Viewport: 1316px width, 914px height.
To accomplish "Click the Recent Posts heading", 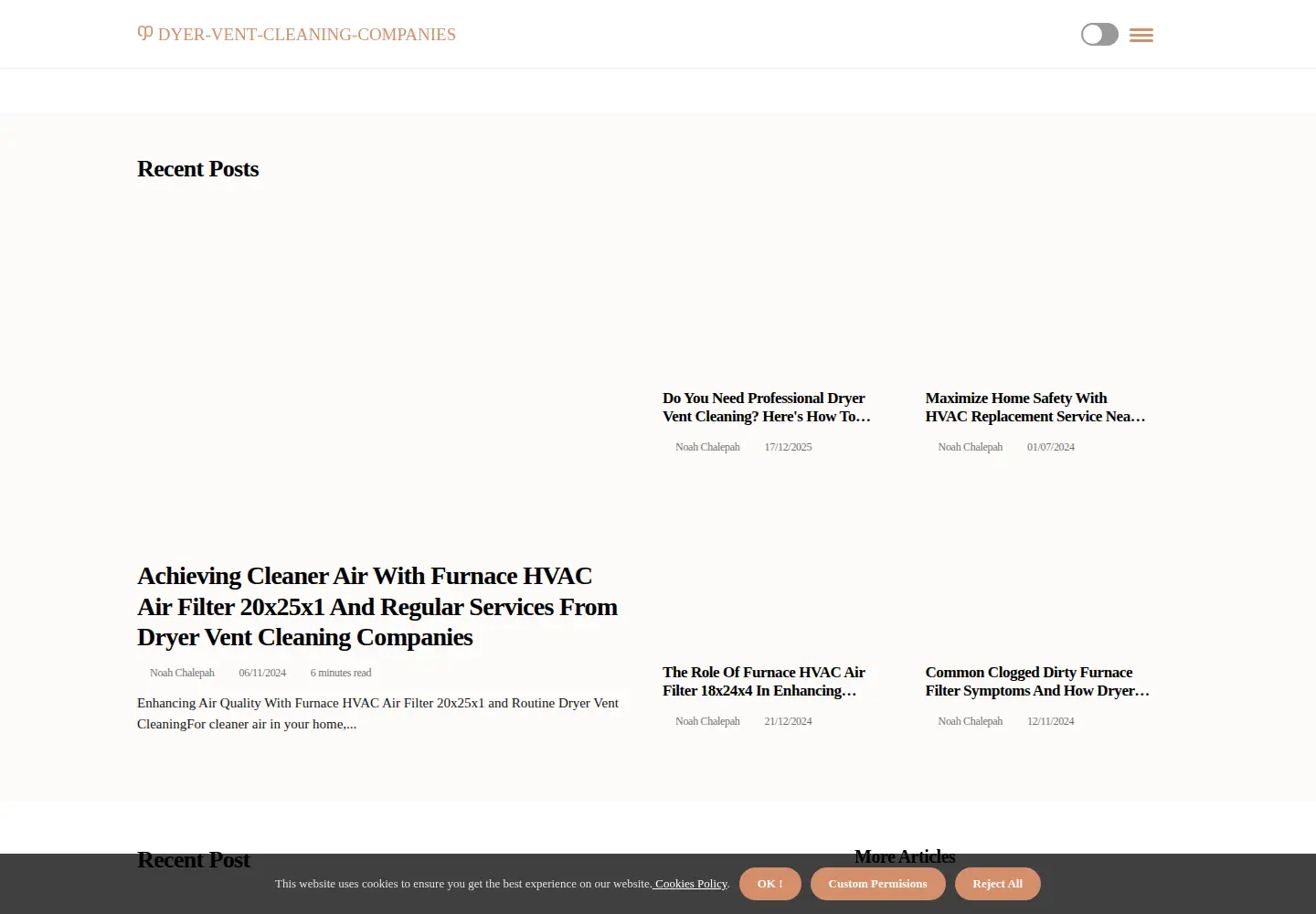I will click(x=198, y=169).
